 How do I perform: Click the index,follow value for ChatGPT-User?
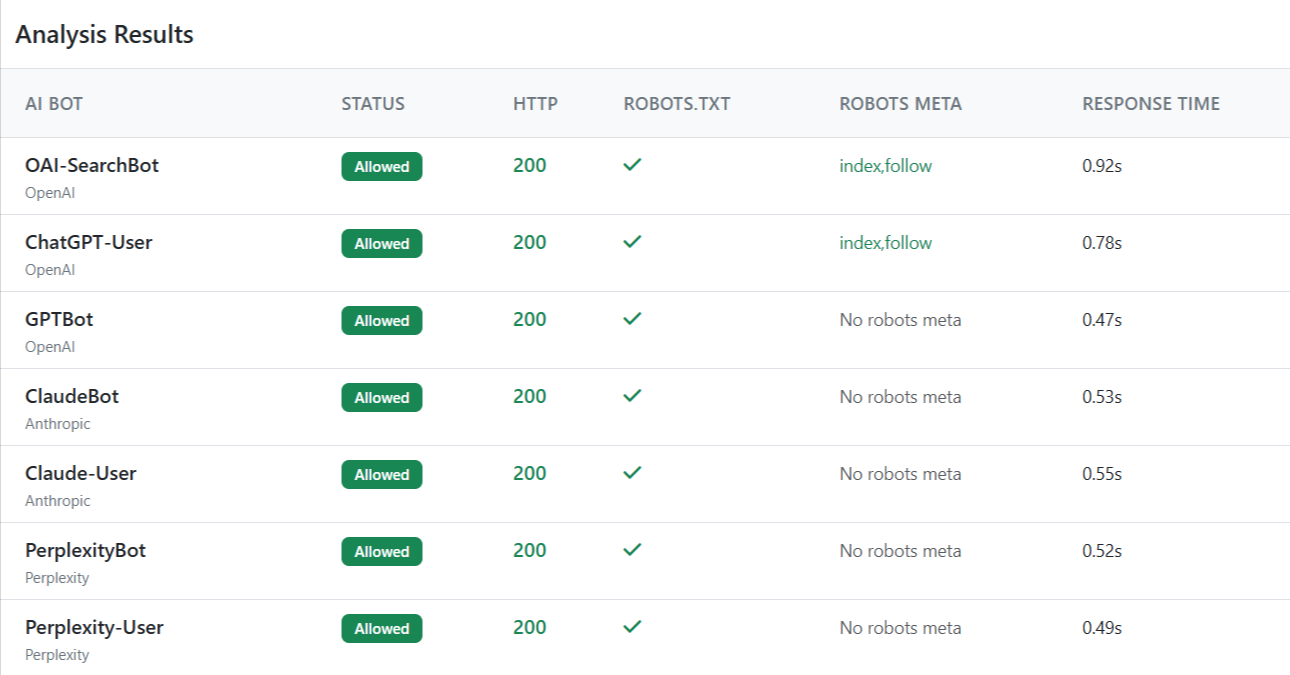885,243
